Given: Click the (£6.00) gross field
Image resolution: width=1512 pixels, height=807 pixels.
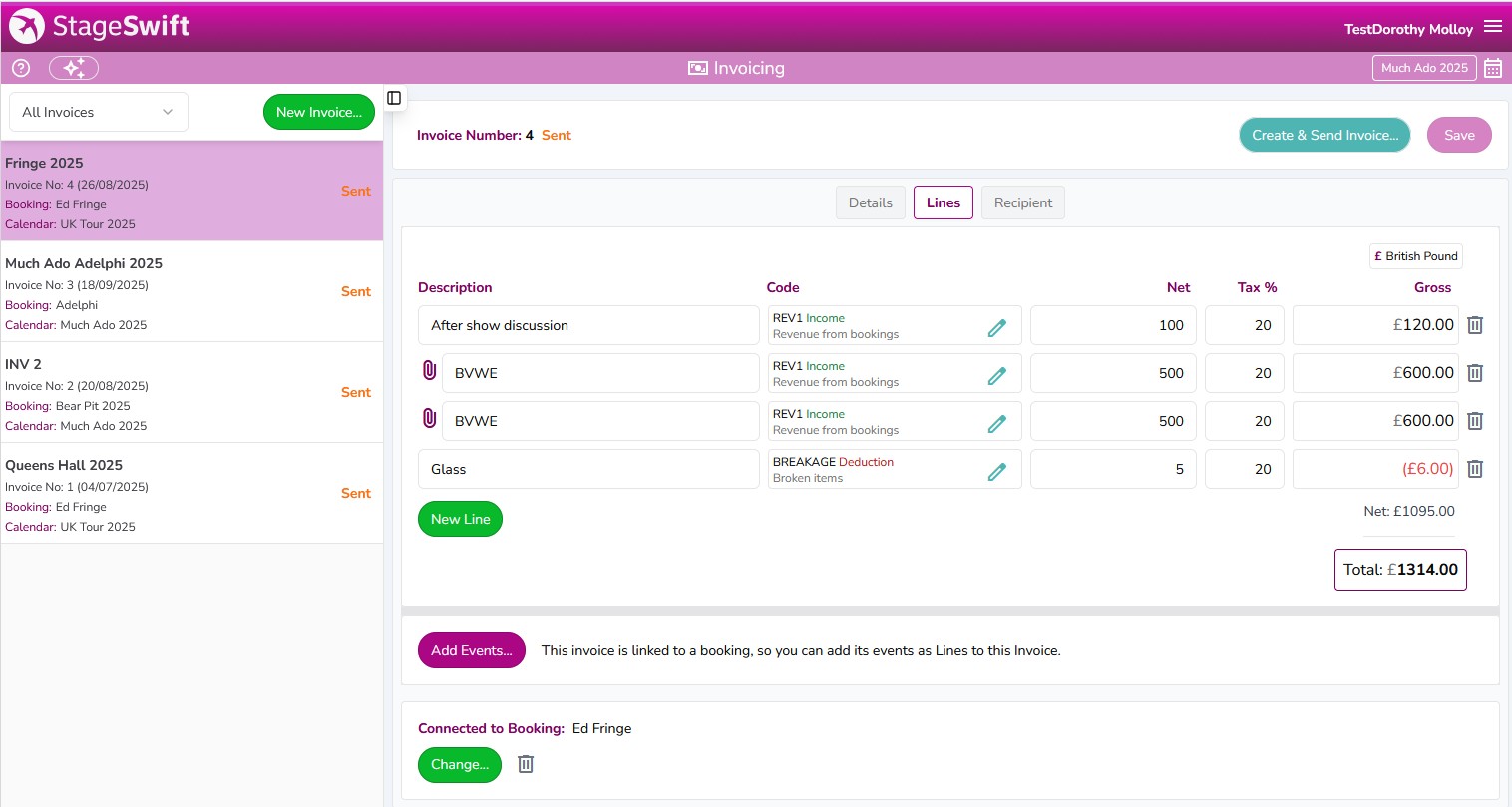Looking at the screenshot, I should pyautogui.click(x=1375, y=469).
